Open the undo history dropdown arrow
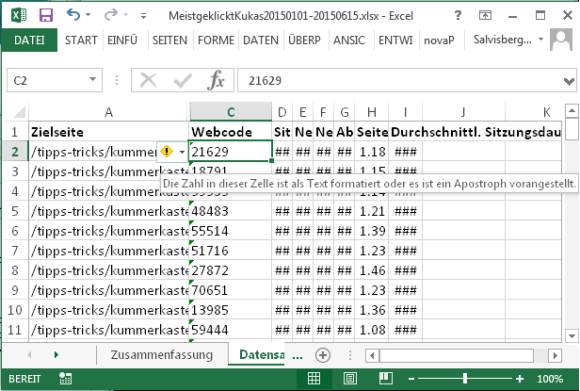Screen dimensions: 580x391 88,15
